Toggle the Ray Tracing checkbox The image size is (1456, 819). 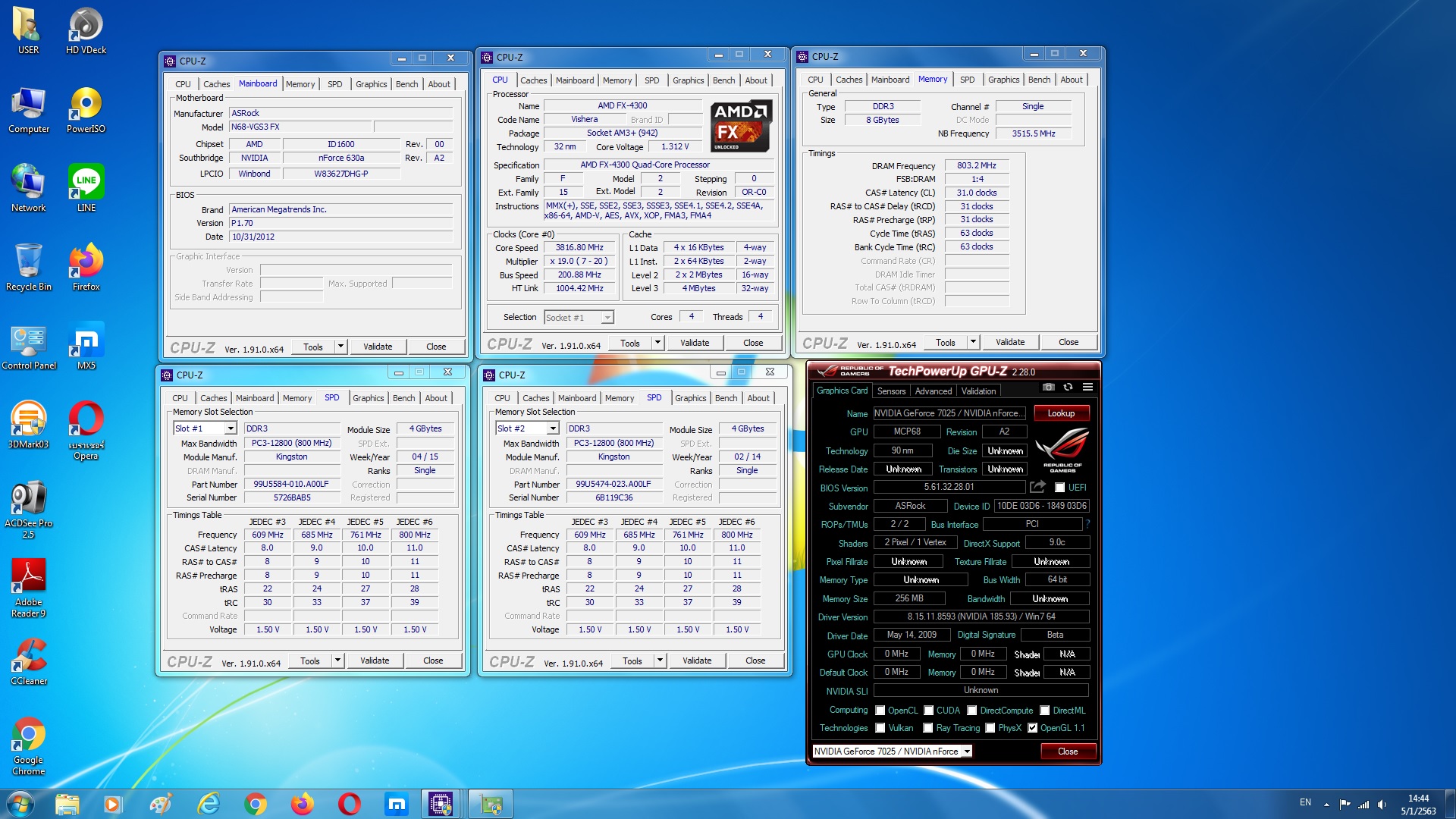(927, 728)
